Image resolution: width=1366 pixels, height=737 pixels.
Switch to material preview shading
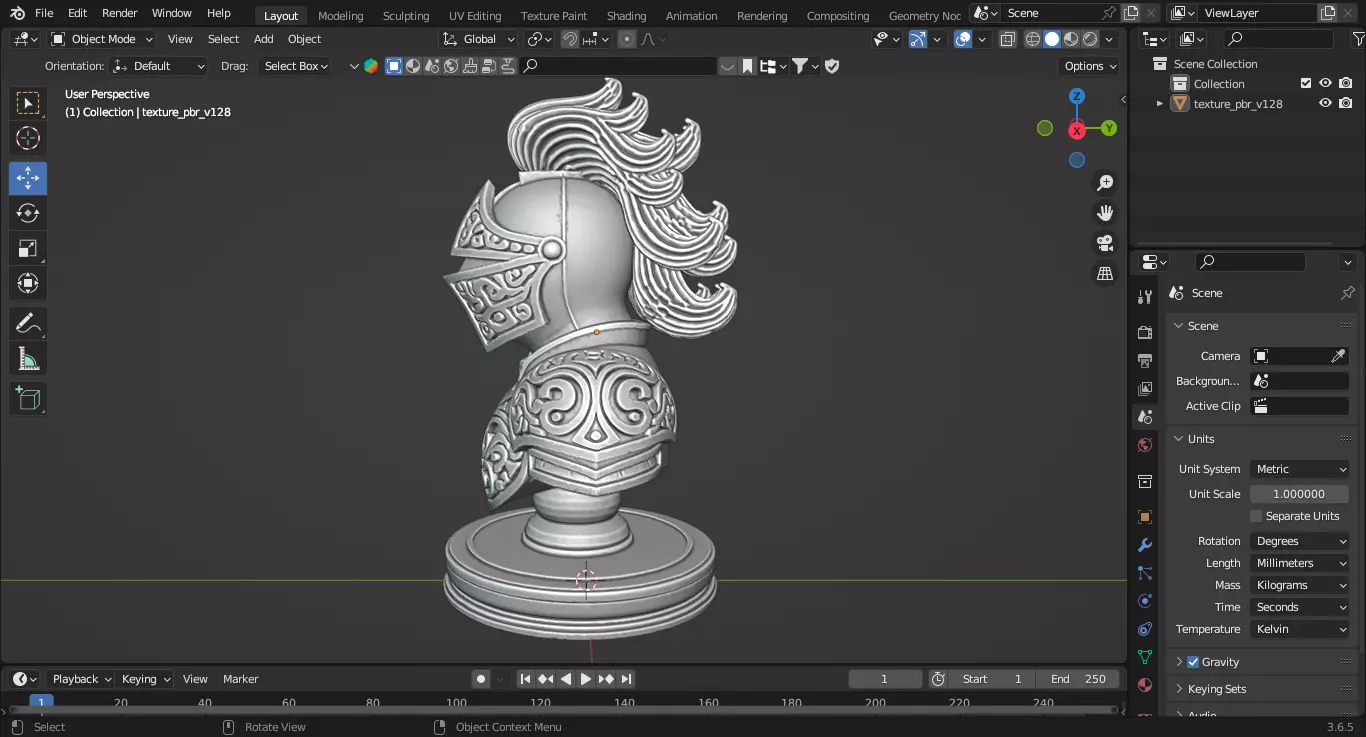[x=1071, y=39]
